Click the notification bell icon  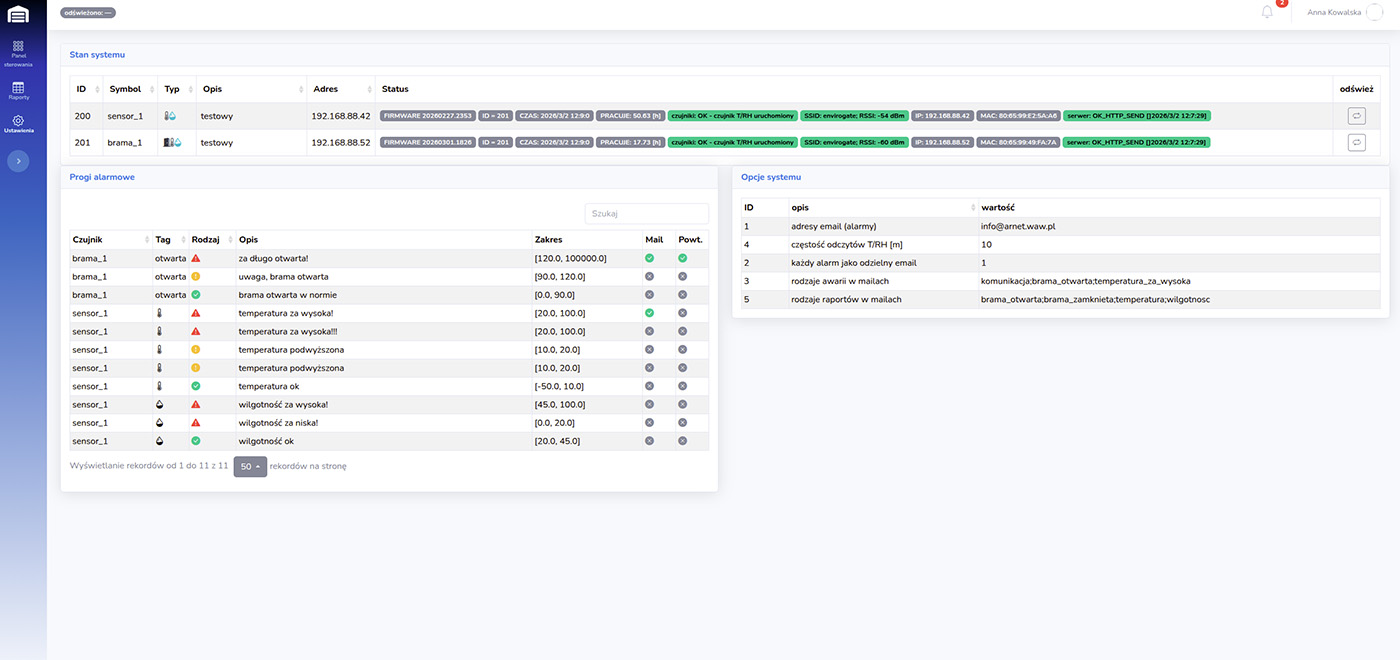[1267, 12]
